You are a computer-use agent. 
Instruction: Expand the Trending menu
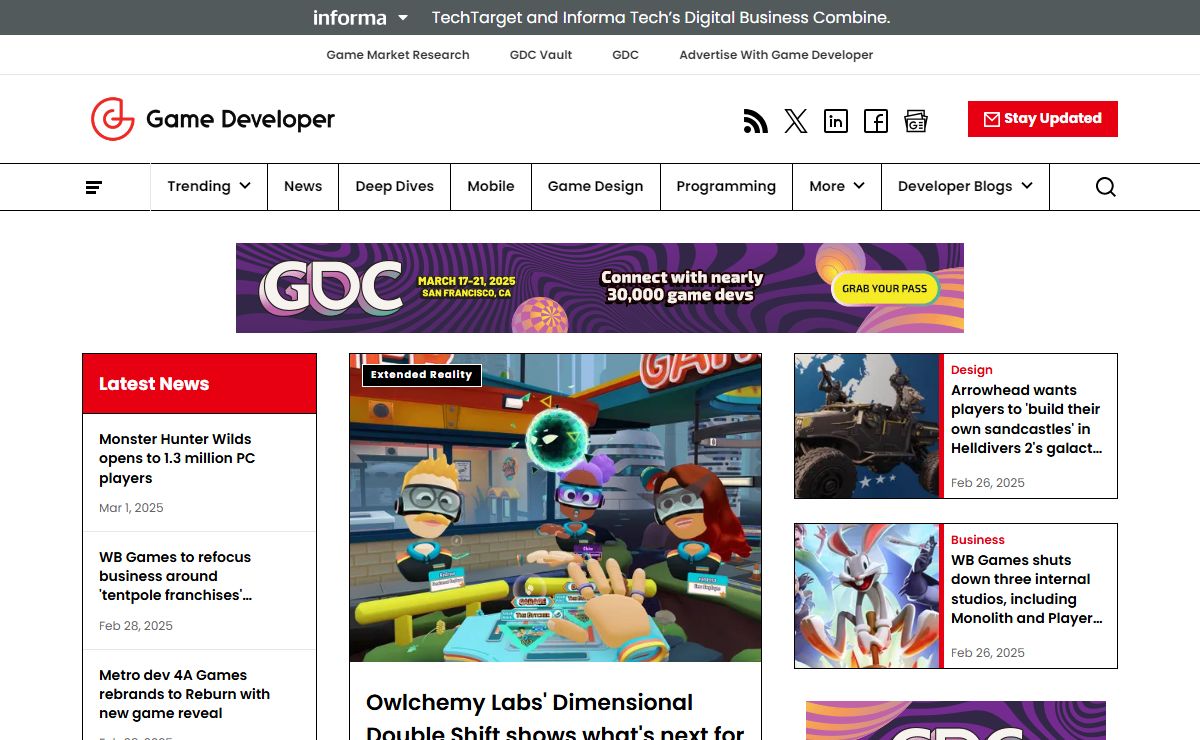point(209,187)
